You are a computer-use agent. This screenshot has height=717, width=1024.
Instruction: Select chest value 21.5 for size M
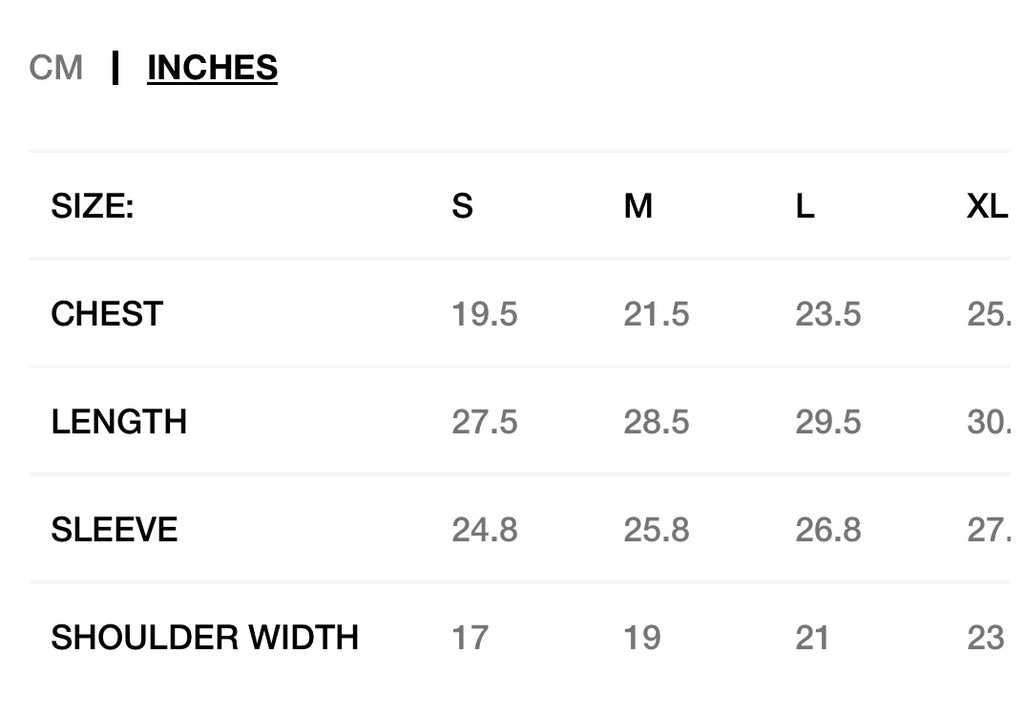657,314
